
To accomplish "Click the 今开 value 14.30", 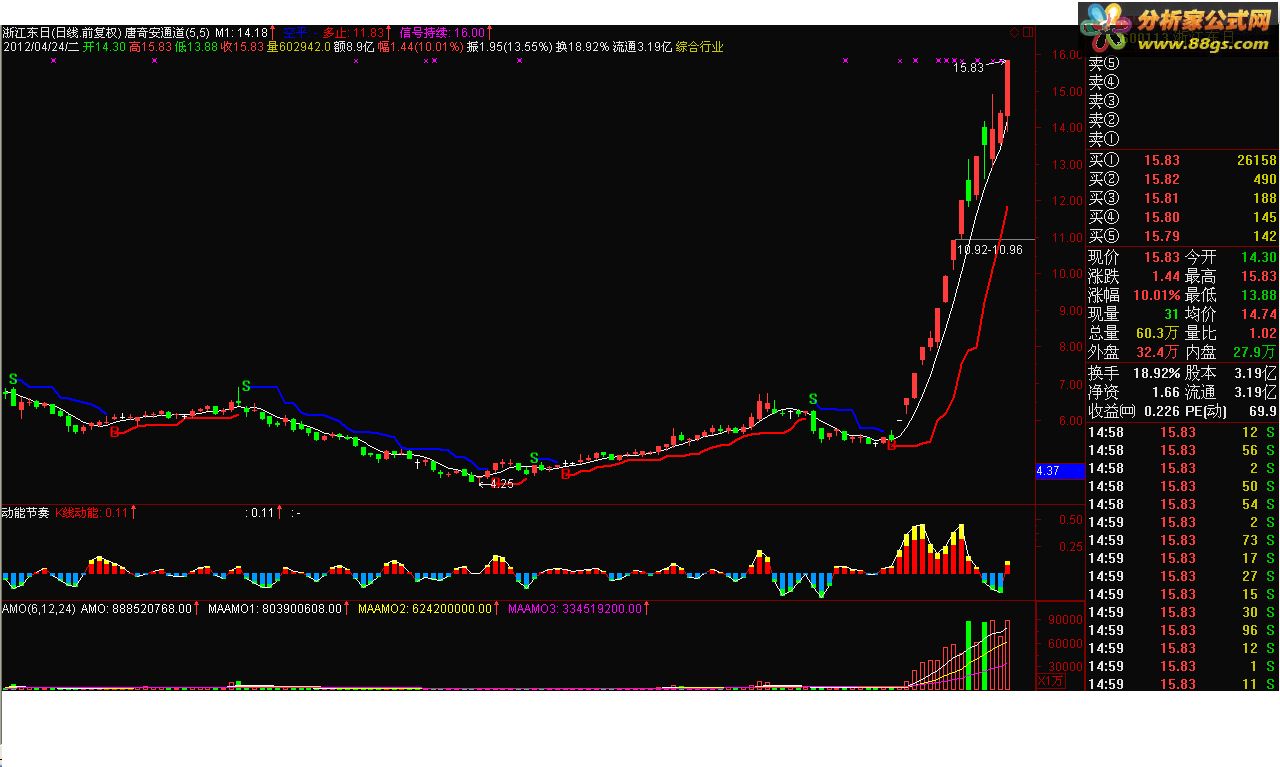I will (x=1257, y=257).
